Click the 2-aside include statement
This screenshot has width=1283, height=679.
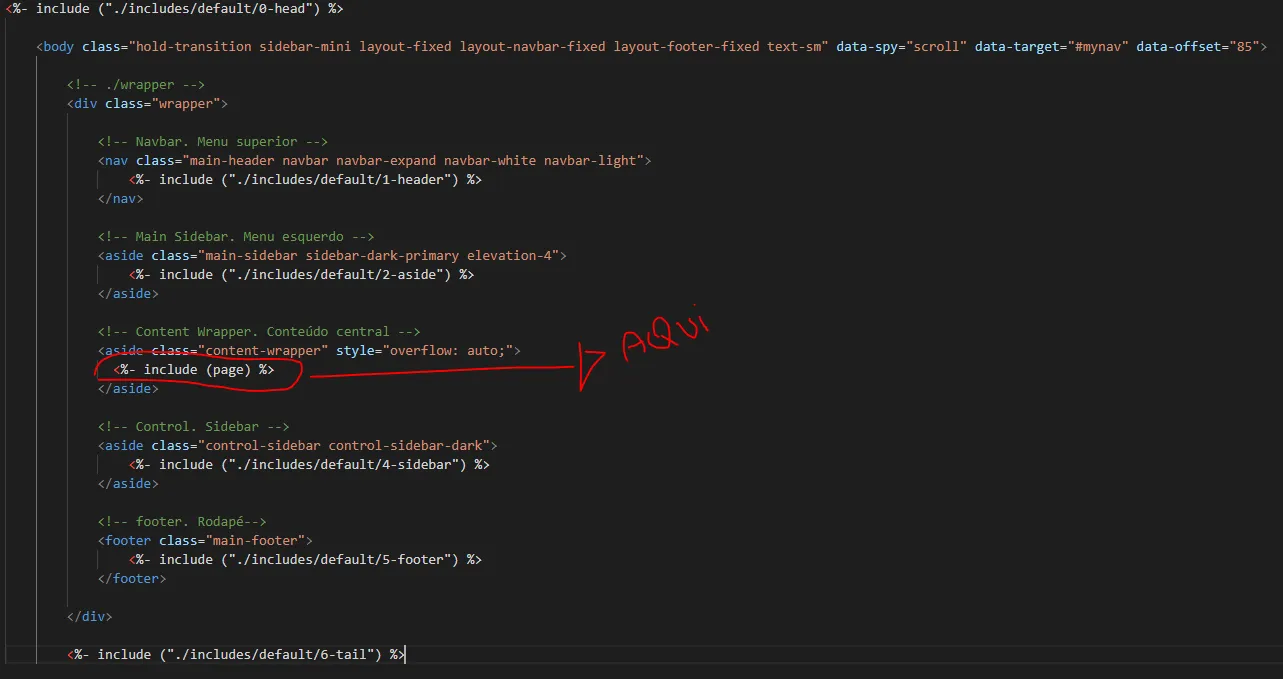pos(301,275)
